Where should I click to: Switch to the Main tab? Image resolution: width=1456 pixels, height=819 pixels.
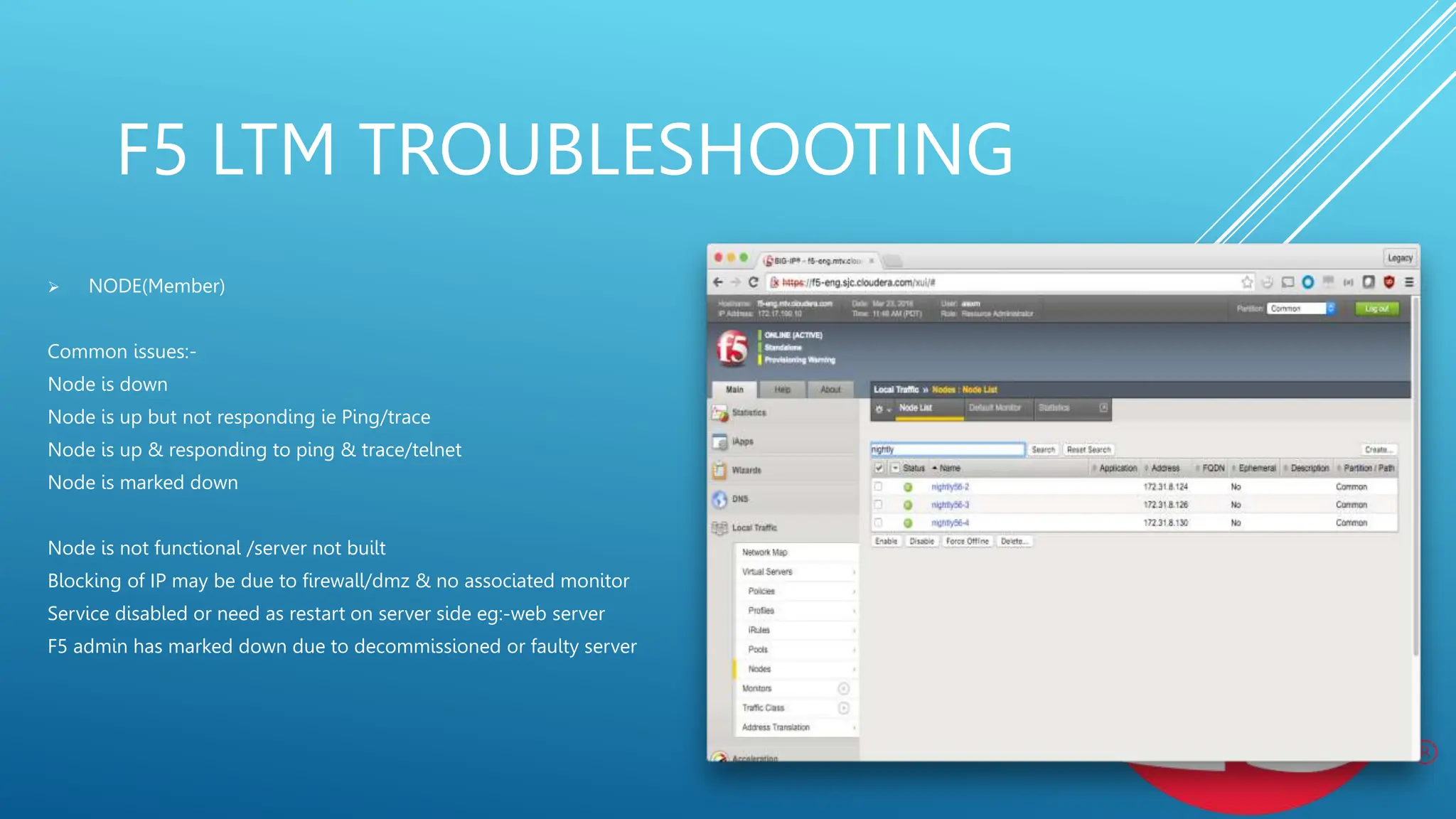point(734,390)
